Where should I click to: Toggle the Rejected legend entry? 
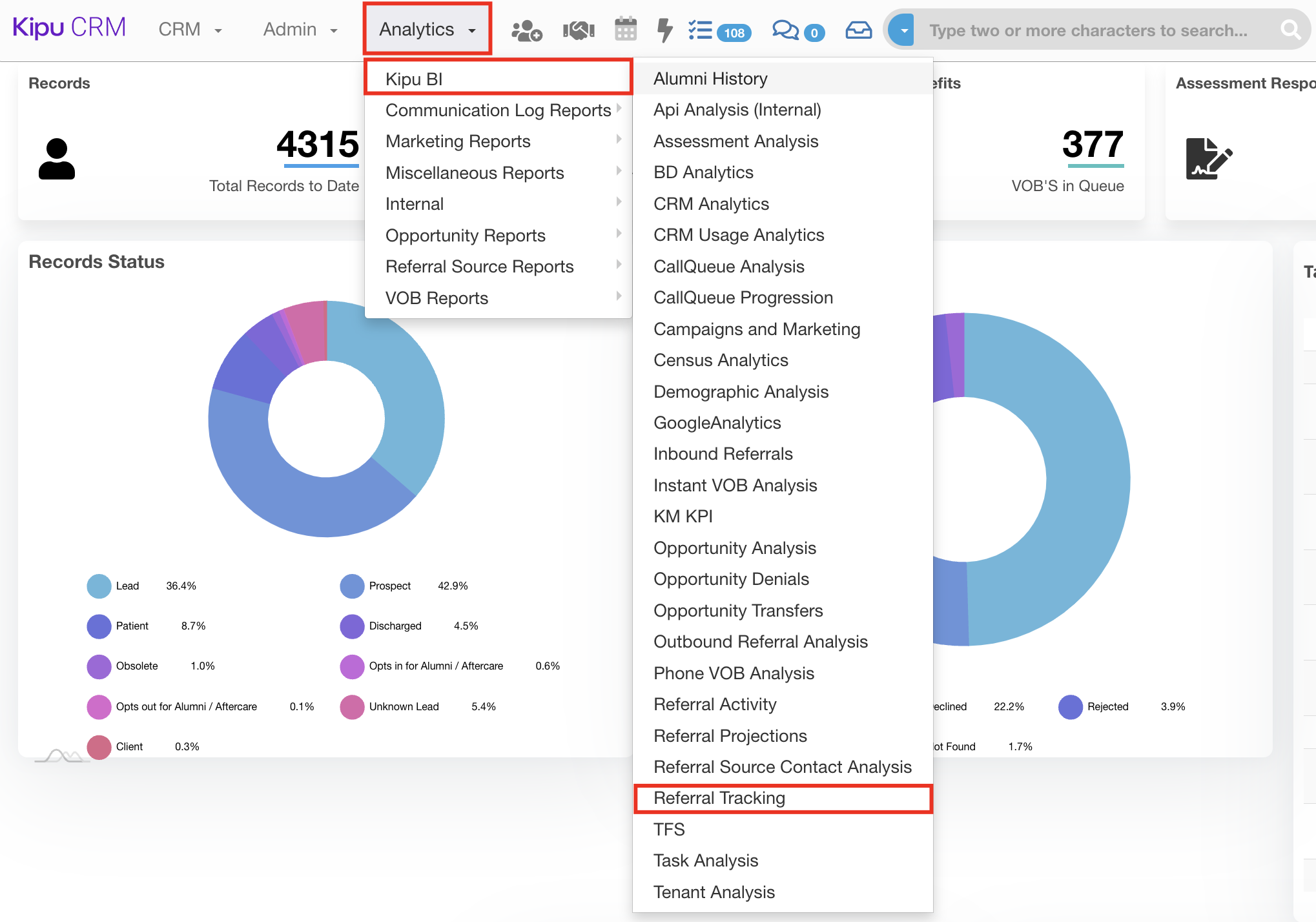pos(1107,706)
